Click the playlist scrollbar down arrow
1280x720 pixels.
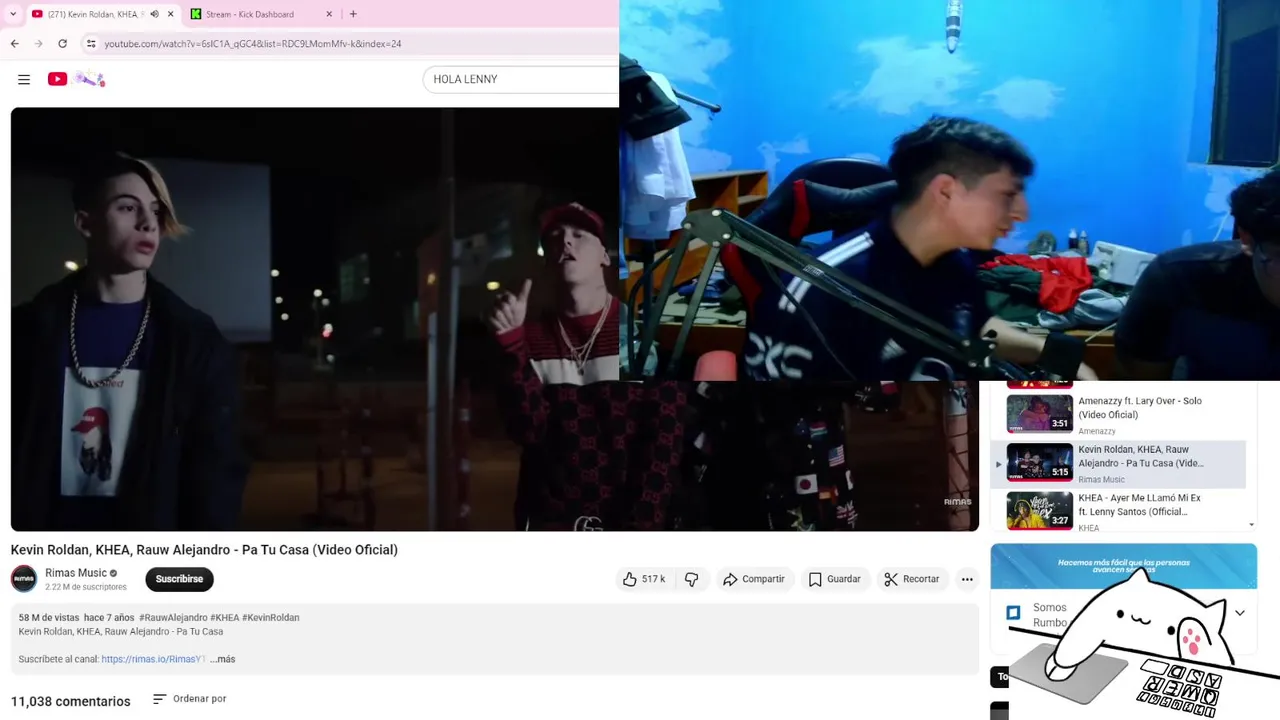coord(1252,525)
